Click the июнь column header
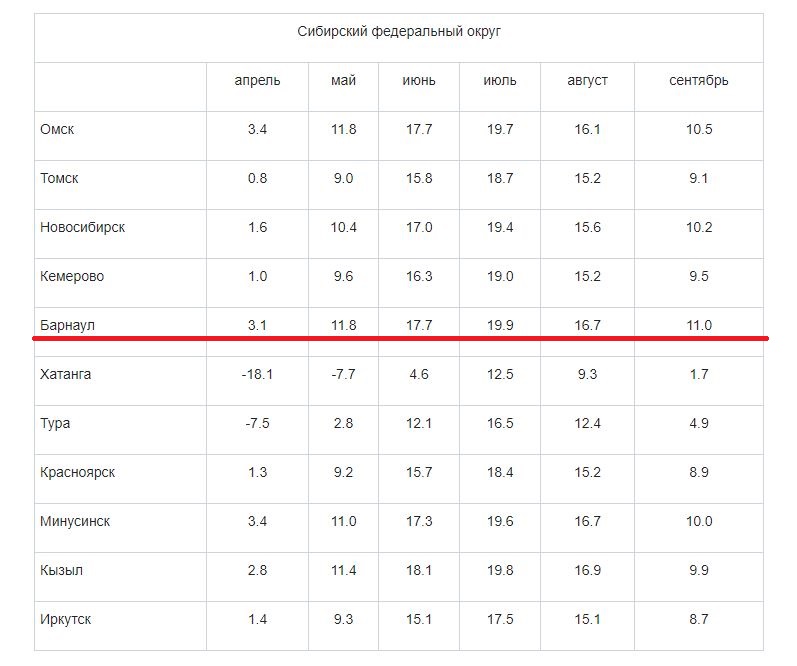The image size is (797, 666). coord(419,80)
